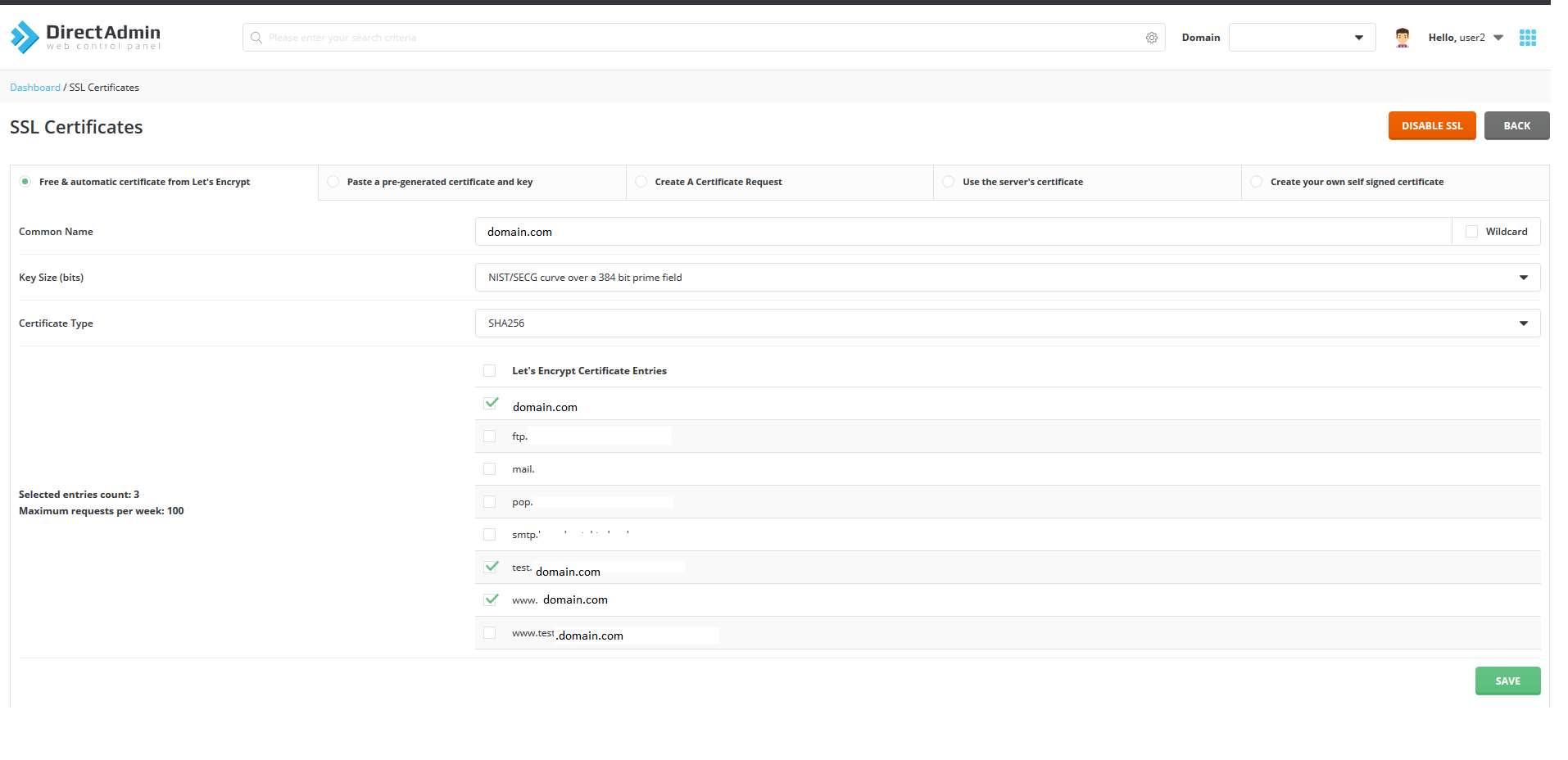The image size is (1568, 760).
Task: Expand the Hello, user2 menu
Action: 1465,38
